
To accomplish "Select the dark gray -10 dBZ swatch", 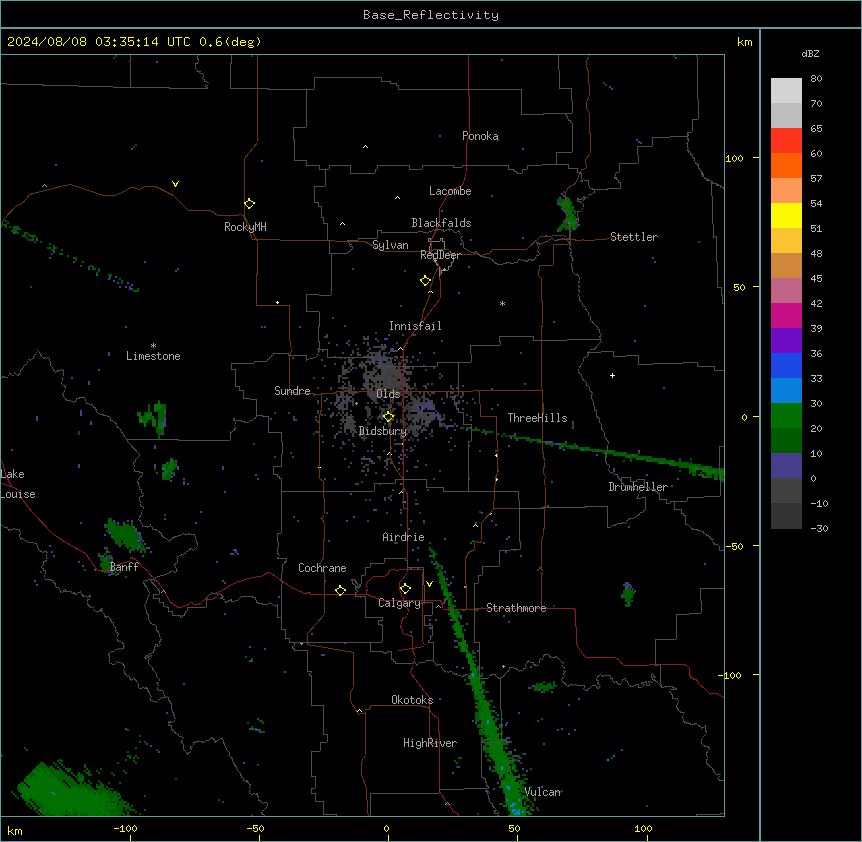I will click(786, 516).
